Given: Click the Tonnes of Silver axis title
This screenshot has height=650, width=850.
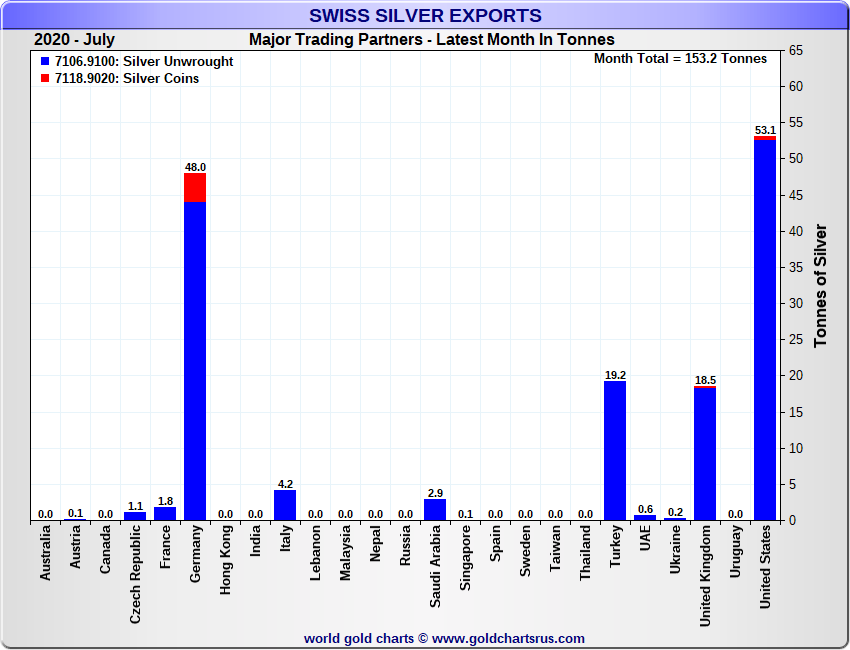Looking at the screenshot, I should coord(821,286).
